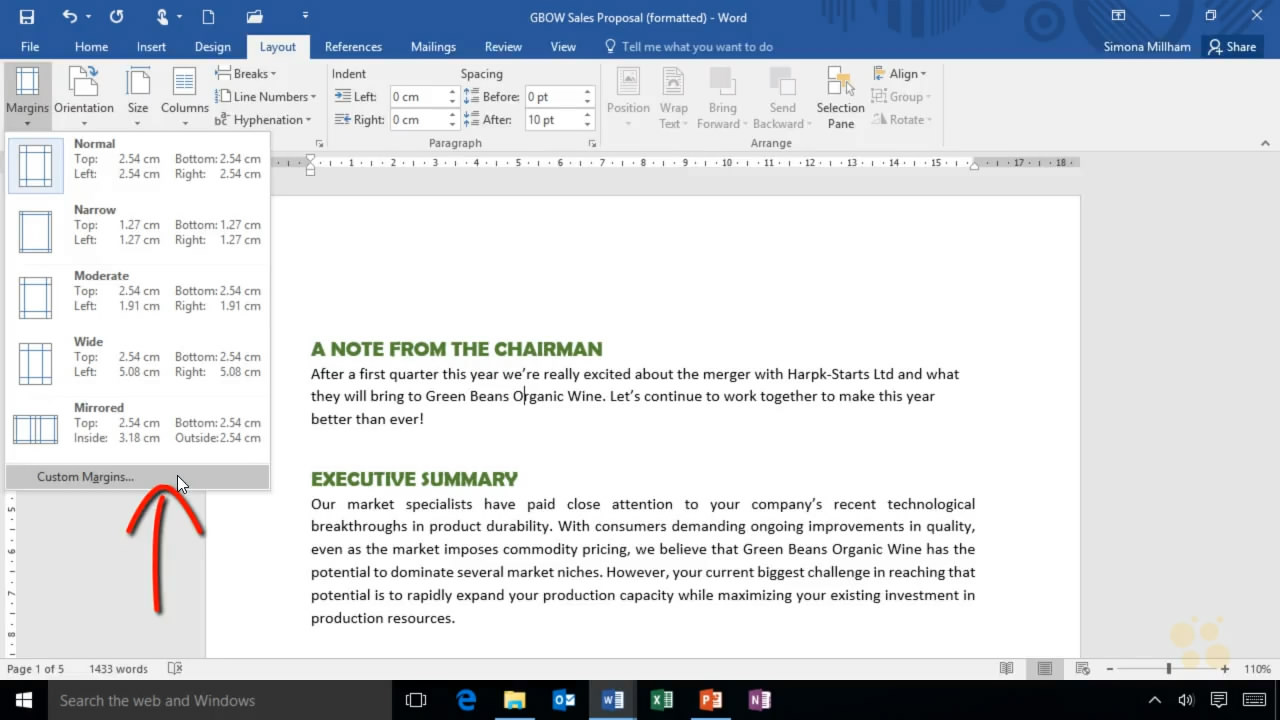Open the Group dropdown
1280x720 pixels.
(901, 96)
